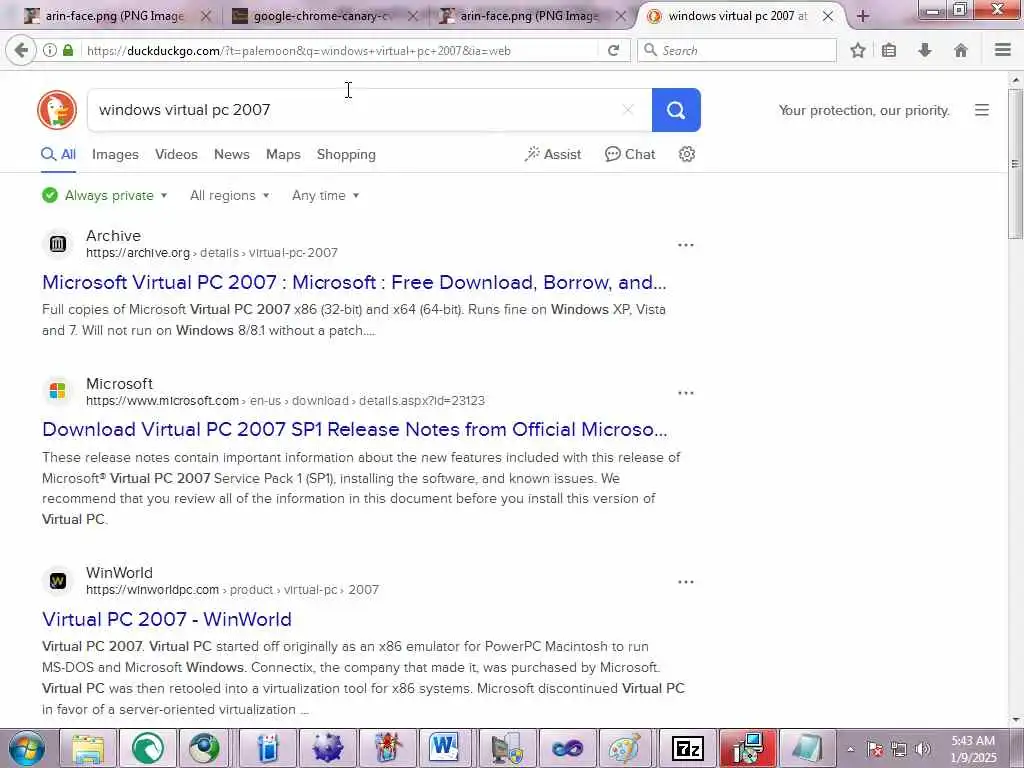Switch to Maps results
Viewport: 1024px width, 768px height.
click(283, 155)
